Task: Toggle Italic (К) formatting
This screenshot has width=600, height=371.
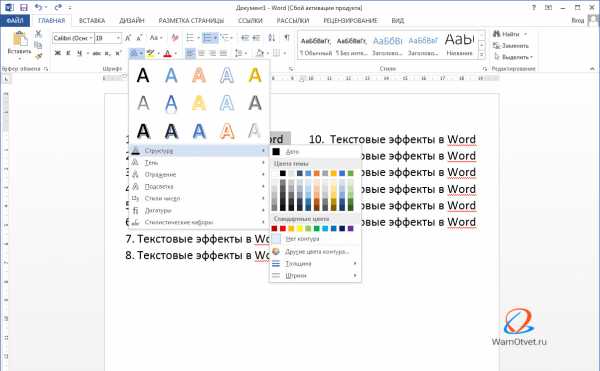Action: [x=68, y=53]
